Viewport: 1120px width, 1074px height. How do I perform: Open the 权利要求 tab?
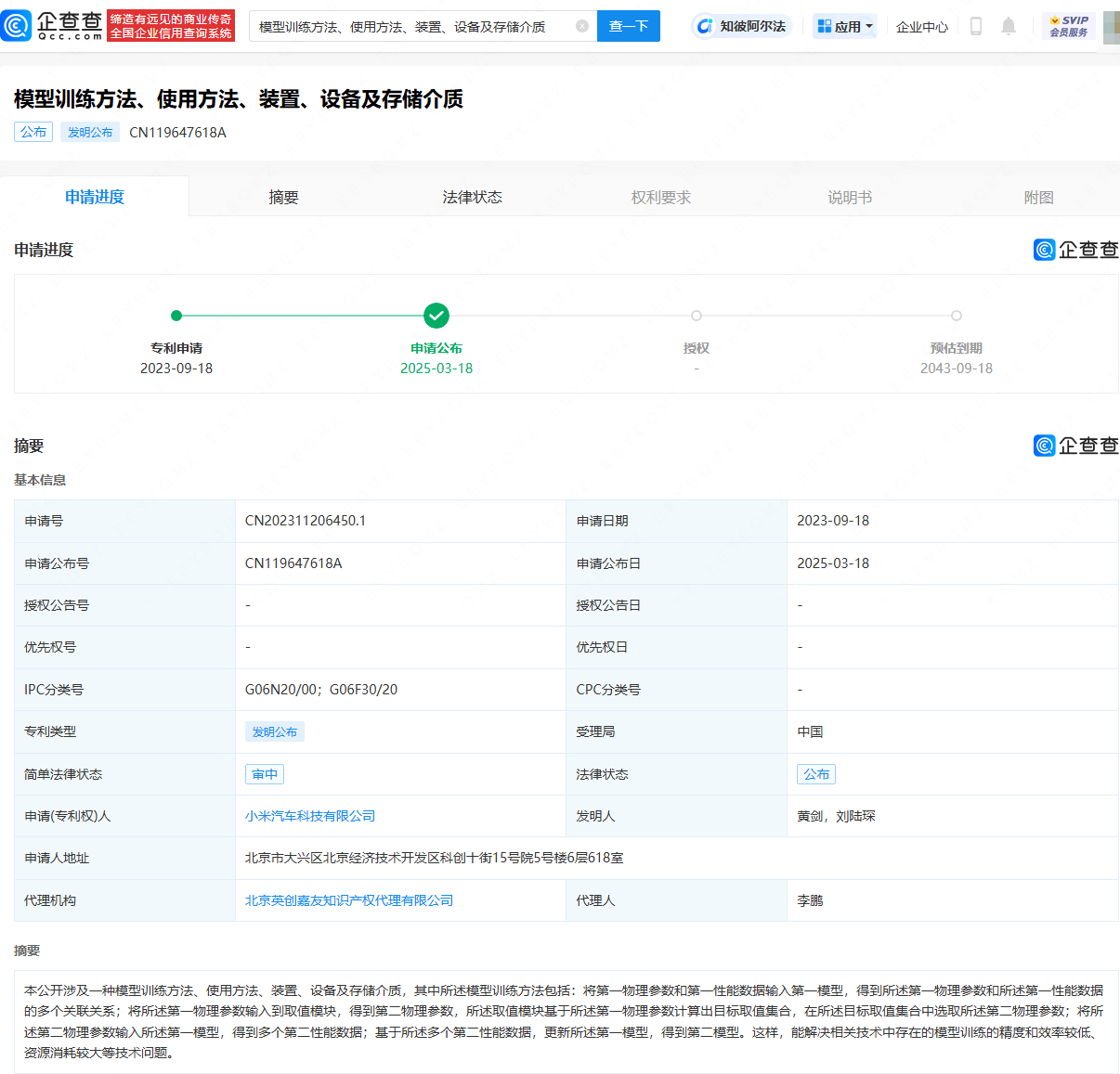[x=661, y=197]
